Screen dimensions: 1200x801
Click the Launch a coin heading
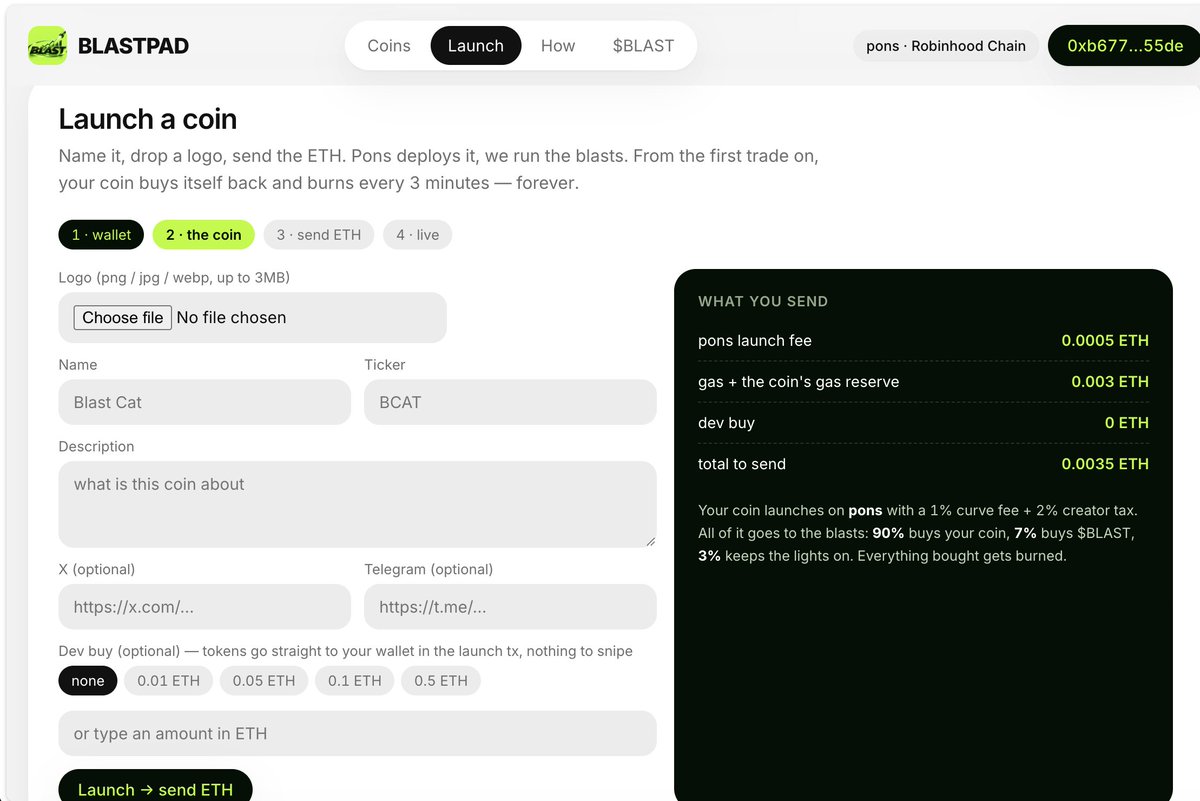pos(148,119)
